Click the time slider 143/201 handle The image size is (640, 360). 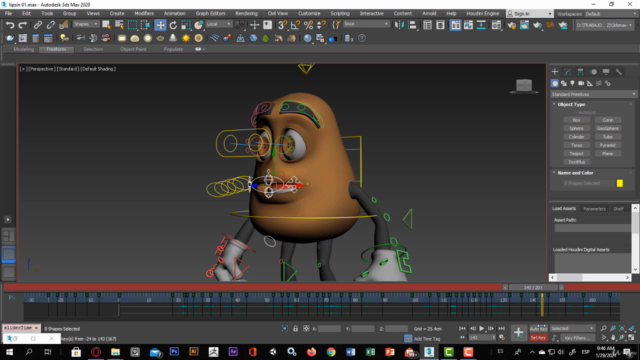pos(533,288)
